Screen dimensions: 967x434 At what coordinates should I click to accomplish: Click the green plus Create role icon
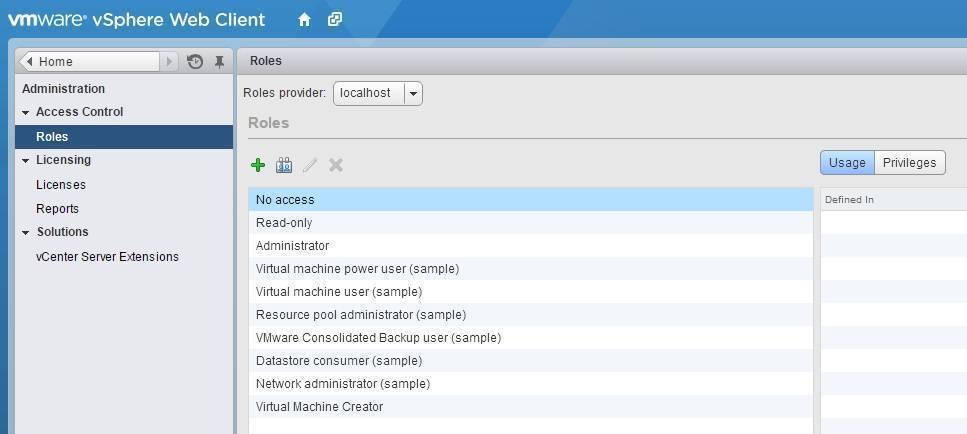258,165
